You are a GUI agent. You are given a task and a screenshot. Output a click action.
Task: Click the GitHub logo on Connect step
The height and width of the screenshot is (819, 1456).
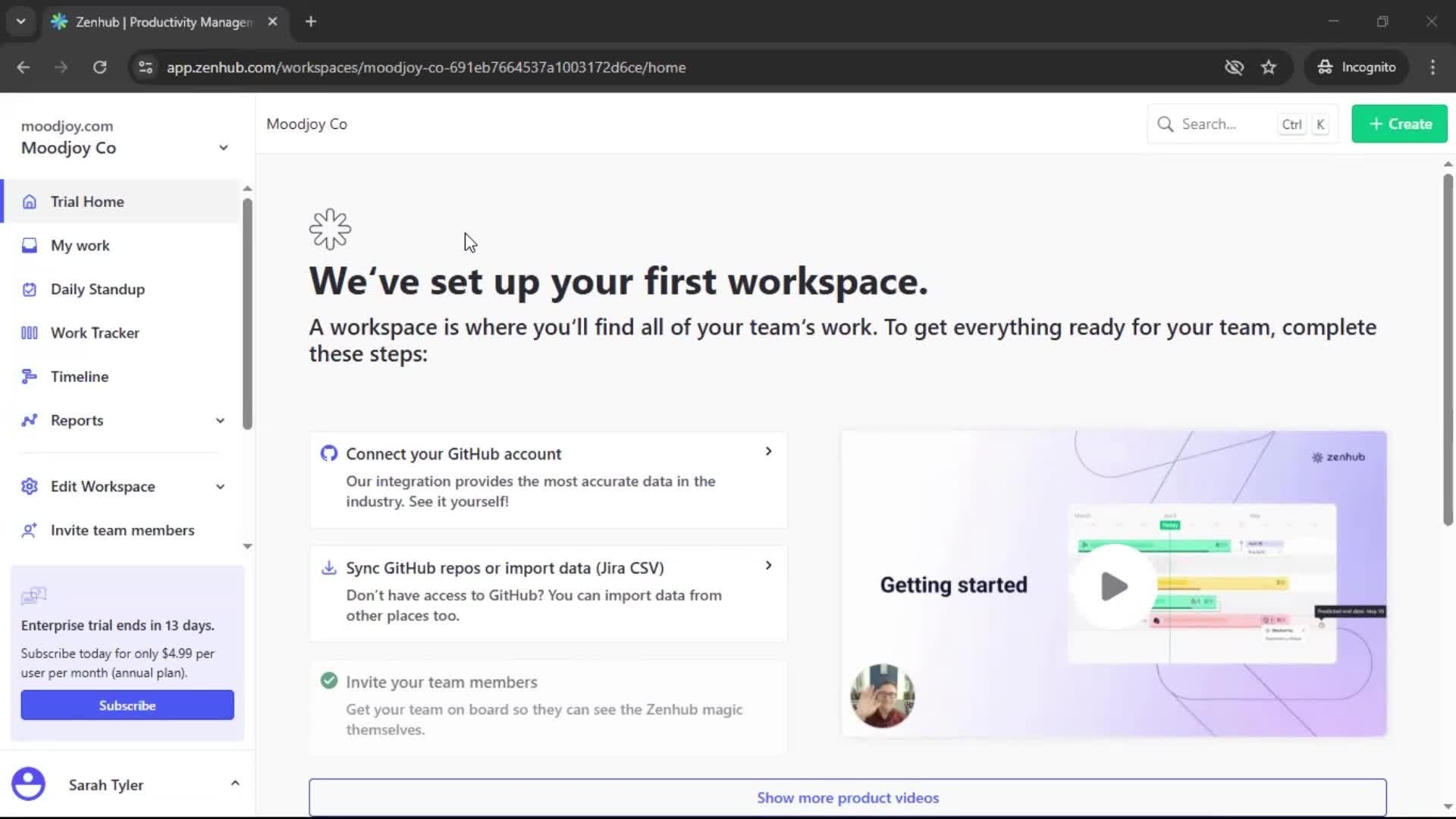point(329,453)
